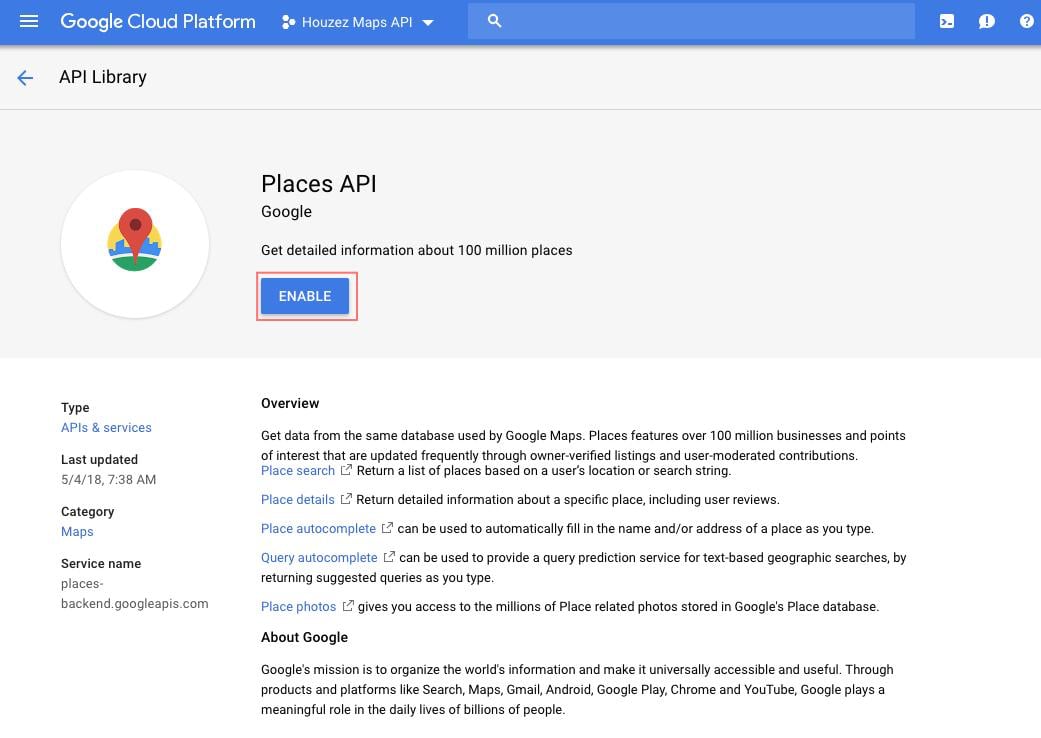
Task: Click the search magnifier icon
Action: click(494, 21)
